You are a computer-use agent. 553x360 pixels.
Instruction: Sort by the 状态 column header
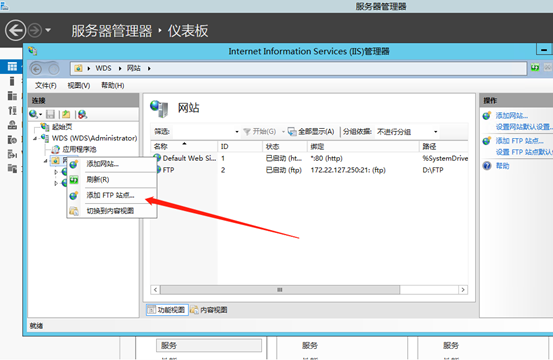pos(285,146)
